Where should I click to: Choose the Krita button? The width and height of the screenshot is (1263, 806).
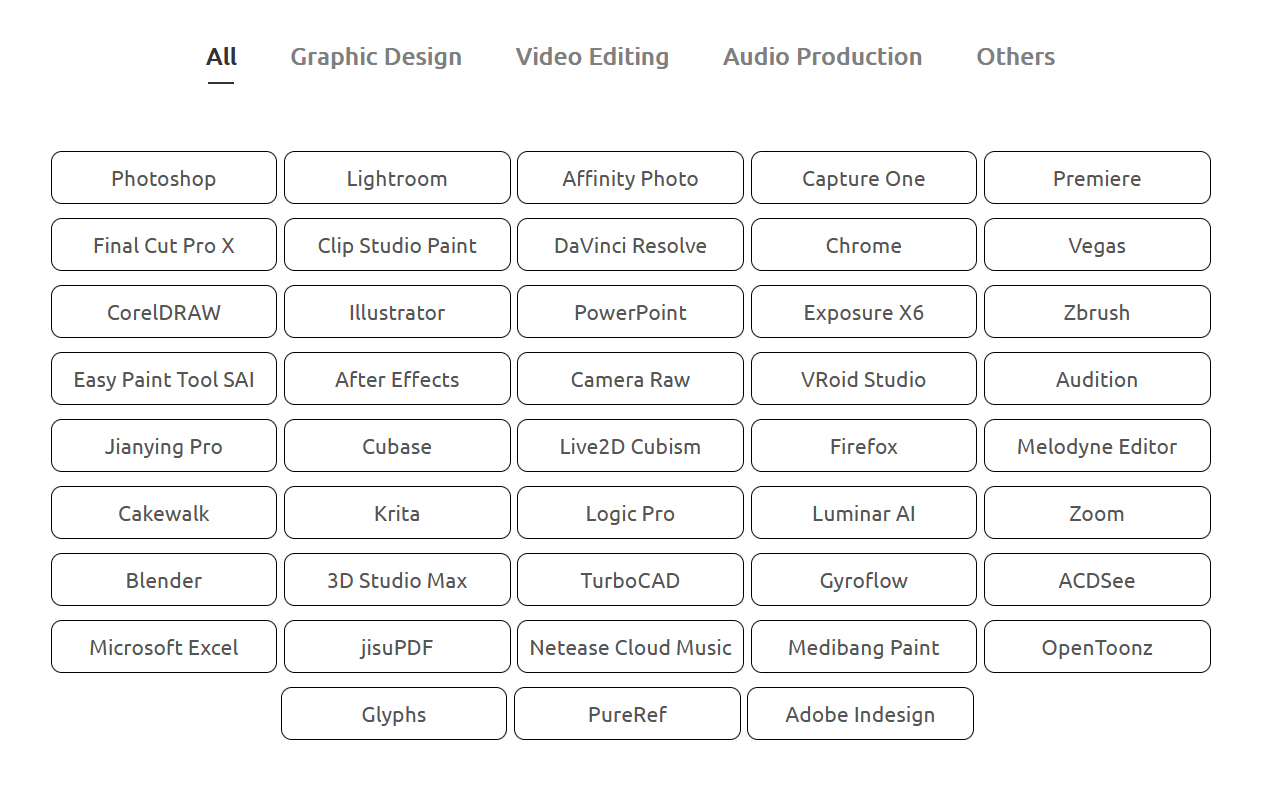point(397,513)
